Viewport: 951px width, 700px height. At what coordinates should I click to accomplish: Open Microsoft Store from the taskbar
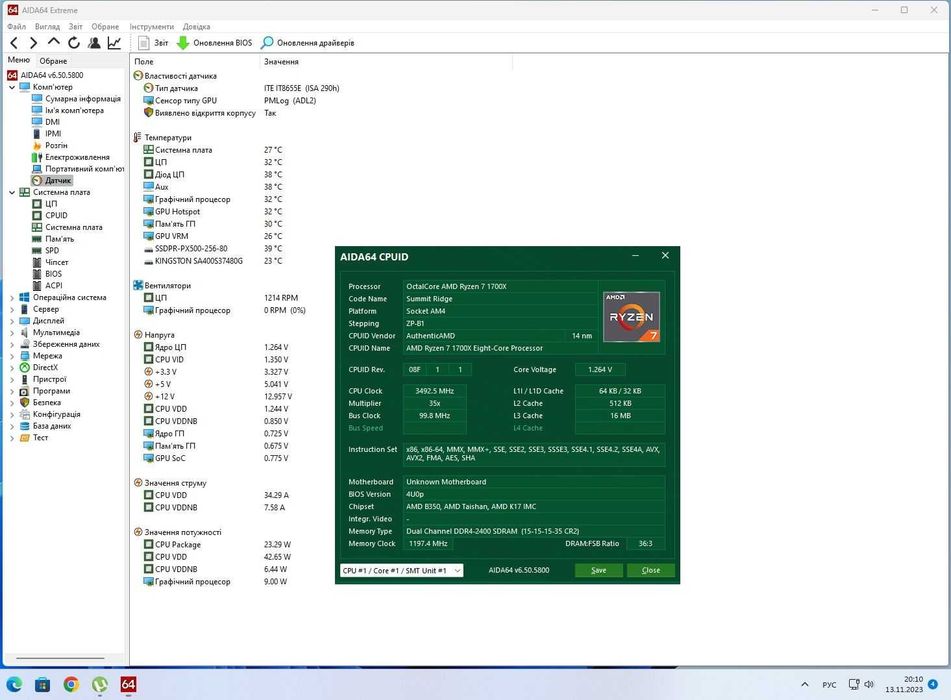pos(42,684)
